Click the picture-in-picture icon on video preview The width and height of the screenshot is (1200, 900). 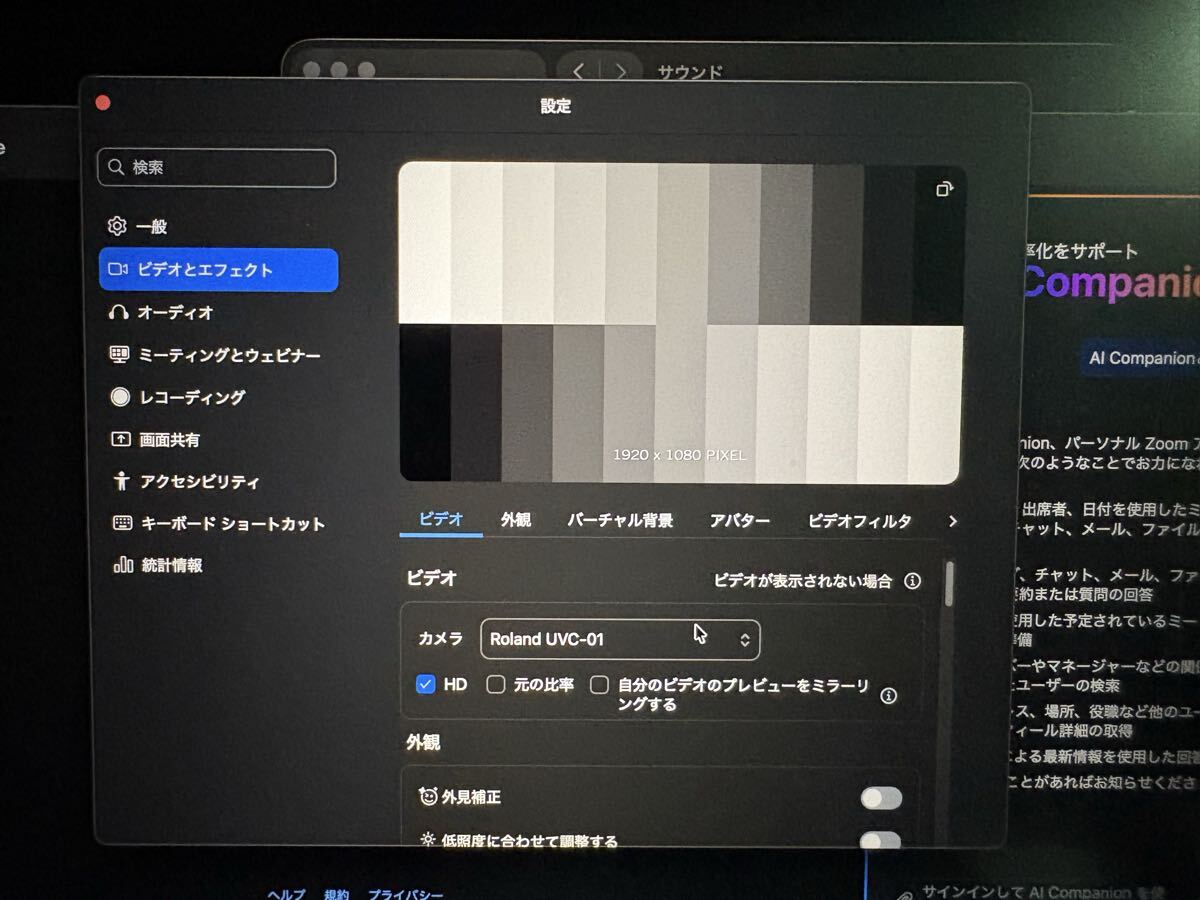tap(944, 188)
